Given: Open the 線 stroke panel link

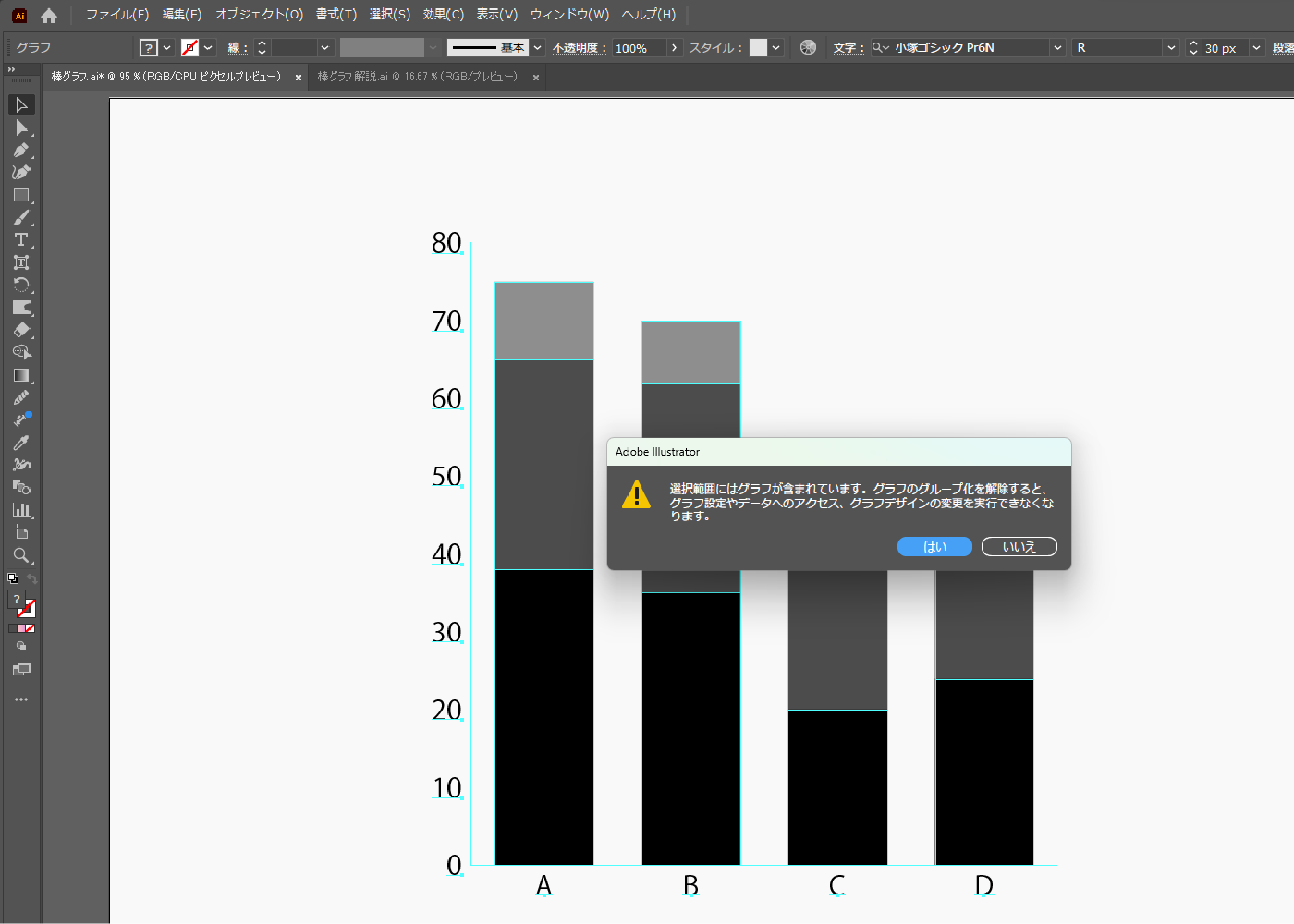Looking at the screenshot, I should (238, 48).
